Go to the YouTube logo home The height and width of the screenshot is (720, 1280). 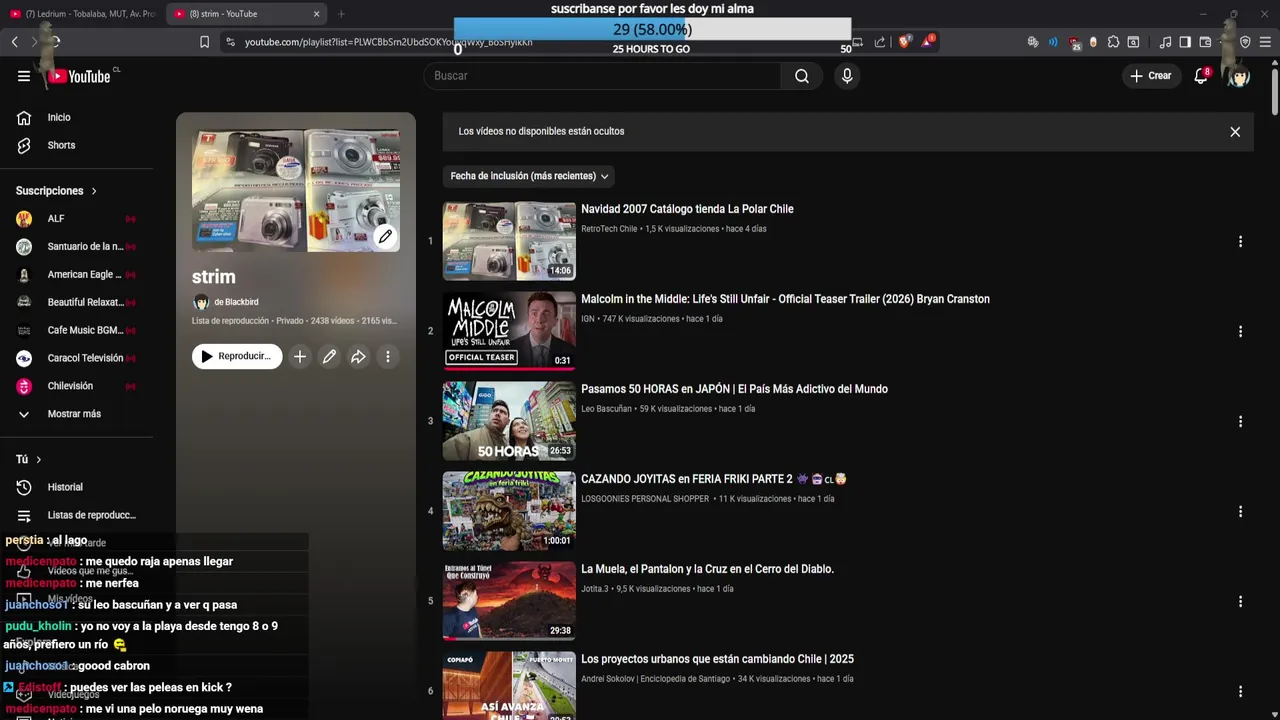coord(80,76)
